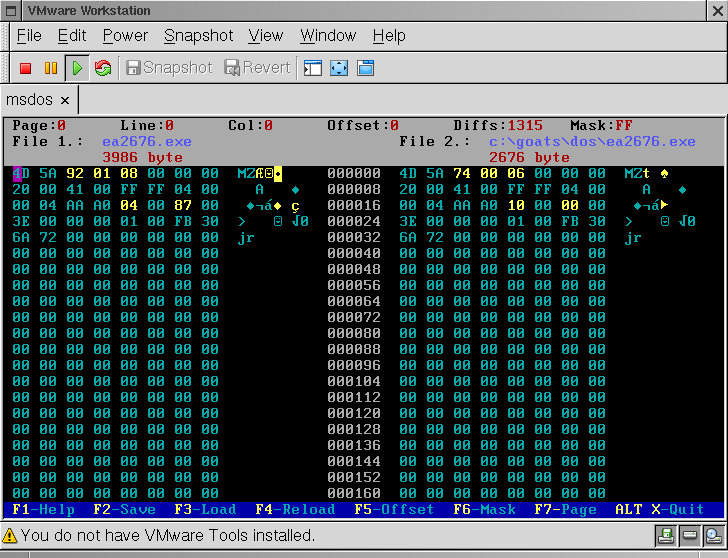
Task: Click offset label 000032
Action: (x=354, y=238)
